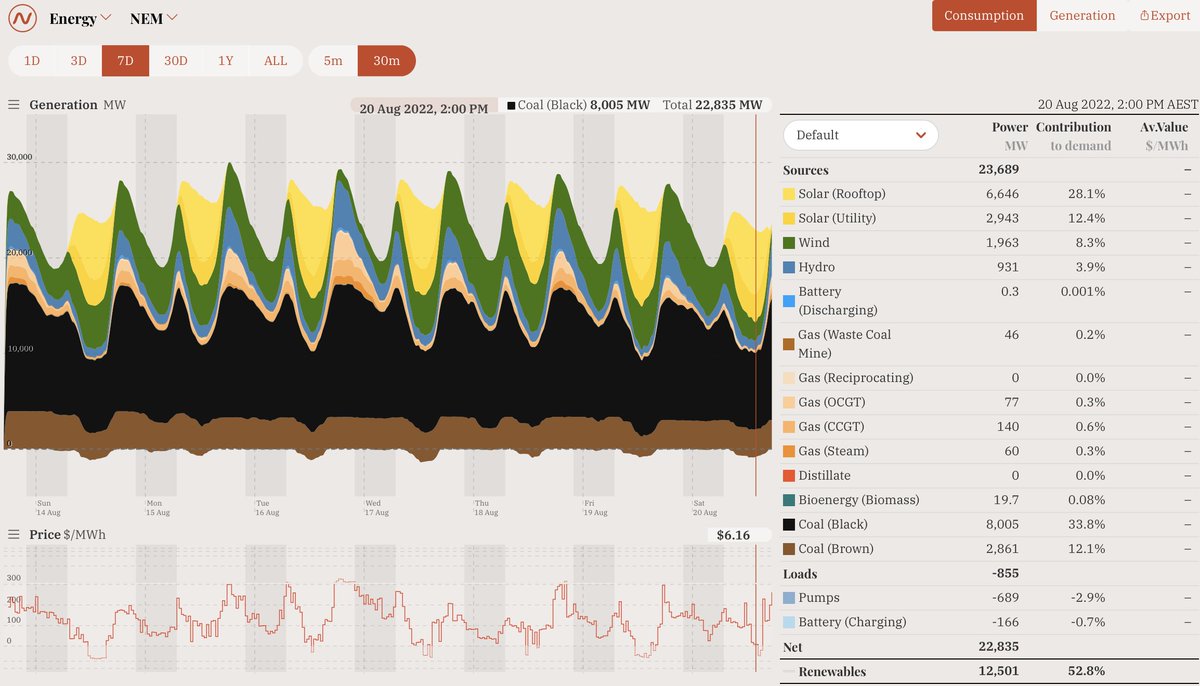1200x686 pixels.
Task: Toggle Gas (Steam) color swatch
Action: click(789, 451)
